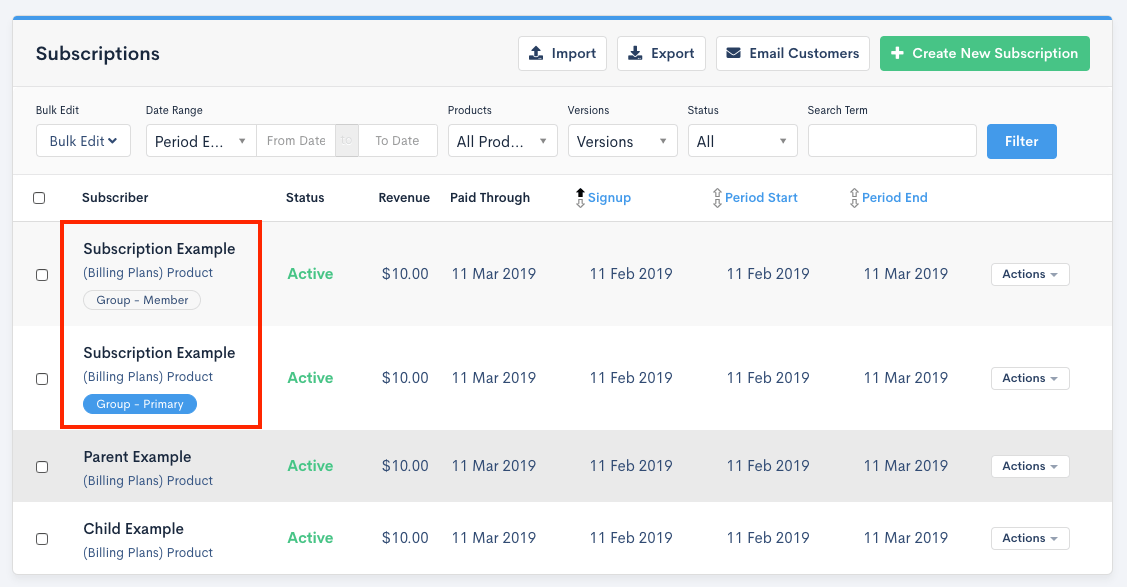Open Actions menu for Parent Example
Image resolution: width=1127 pixels, height=587 pixels.
tap(1029, 466)
